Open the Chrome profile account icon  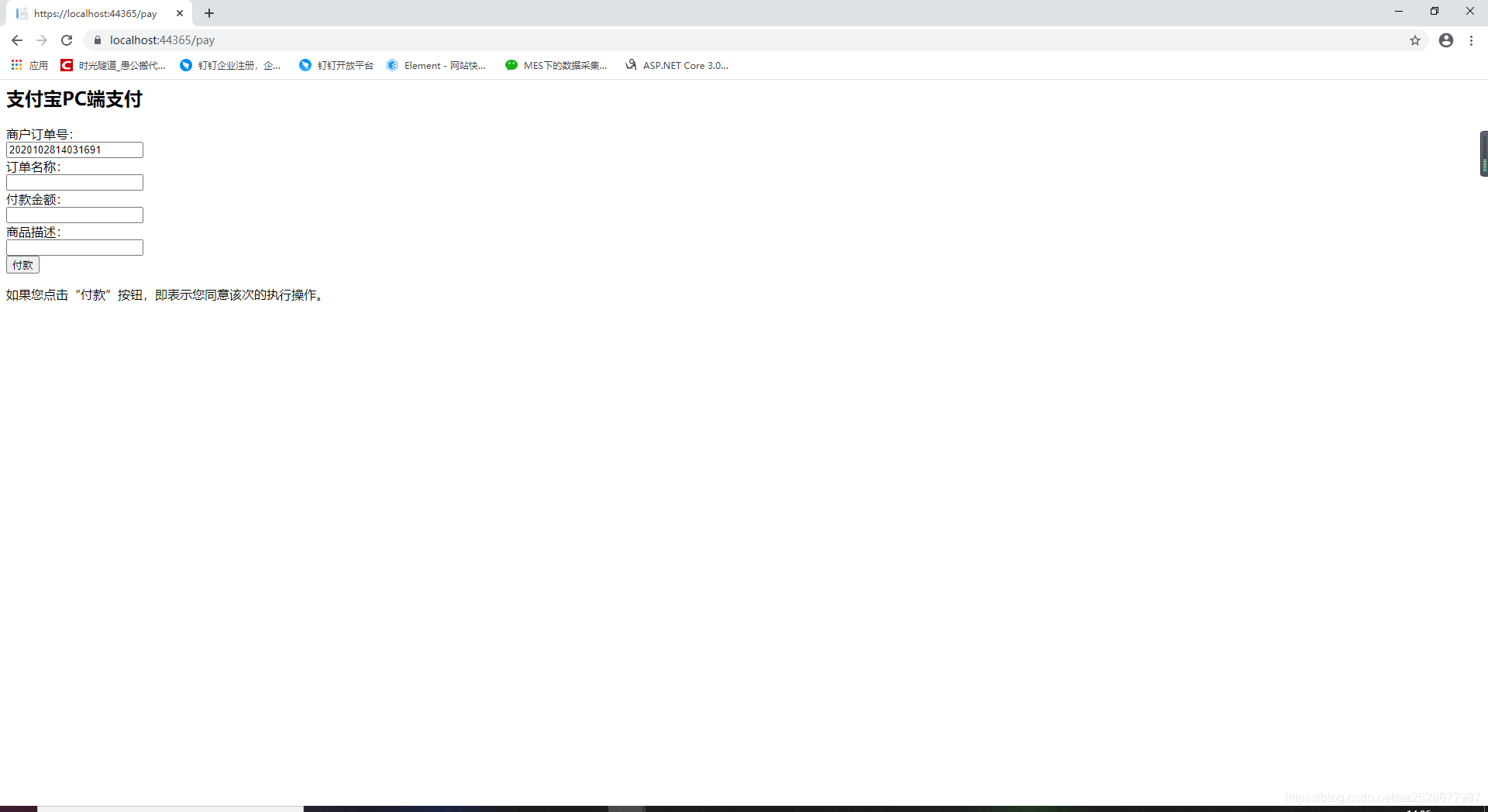[x=1446, y=40]
